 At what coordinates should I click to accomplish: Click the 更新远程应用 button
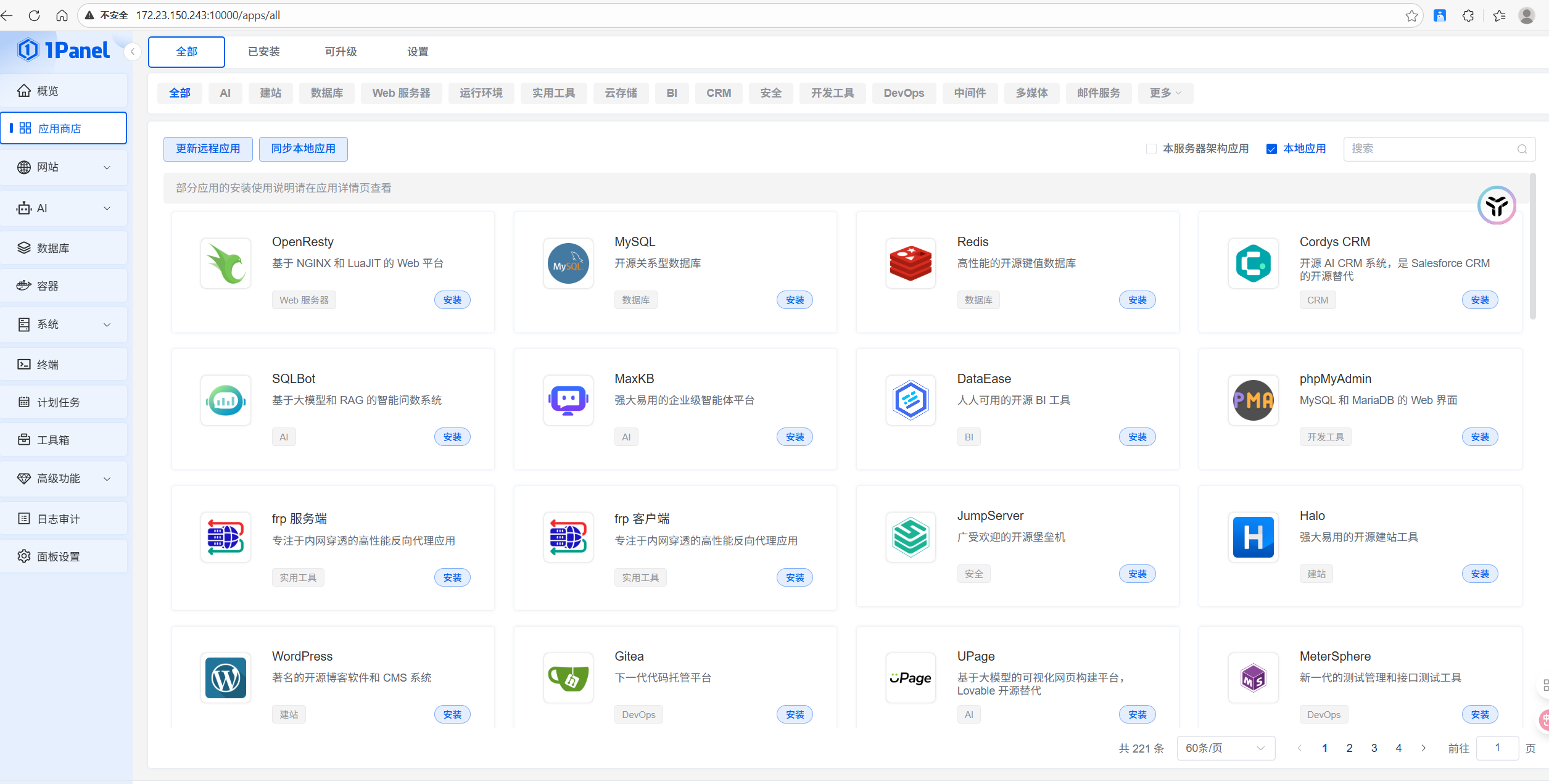click(208, 149)
